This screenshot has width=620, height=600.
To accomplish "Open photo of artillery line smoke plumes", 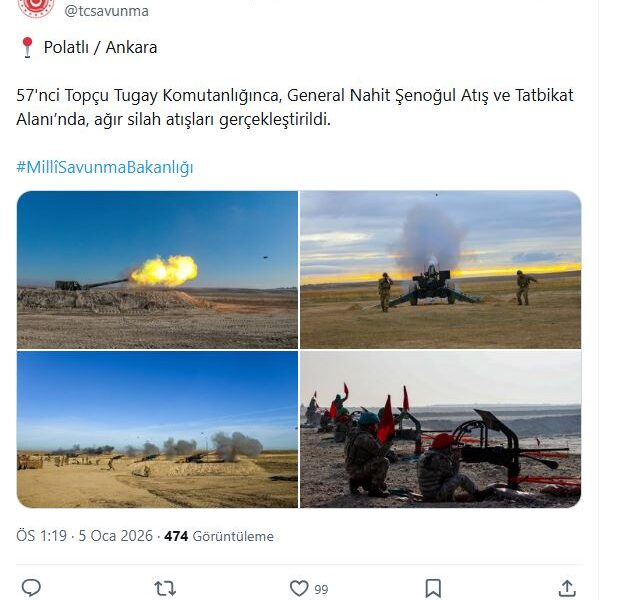I will 157,430.
